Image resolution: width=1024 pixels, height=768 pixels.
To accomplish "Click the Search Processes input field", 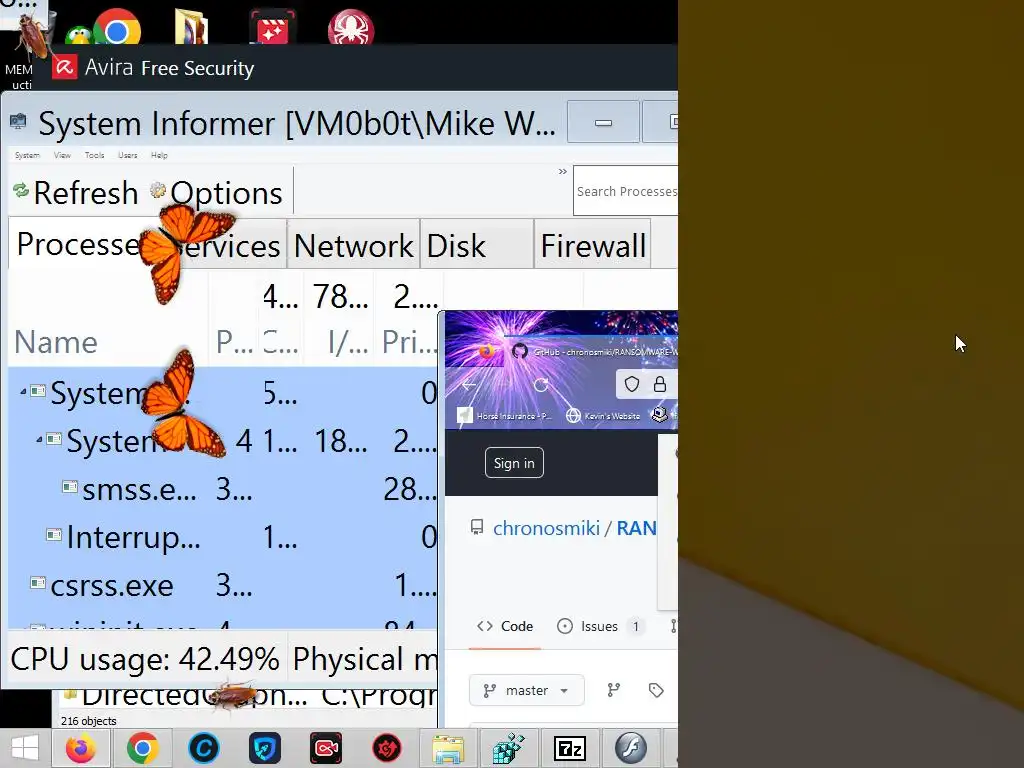I will click(626, 191).
